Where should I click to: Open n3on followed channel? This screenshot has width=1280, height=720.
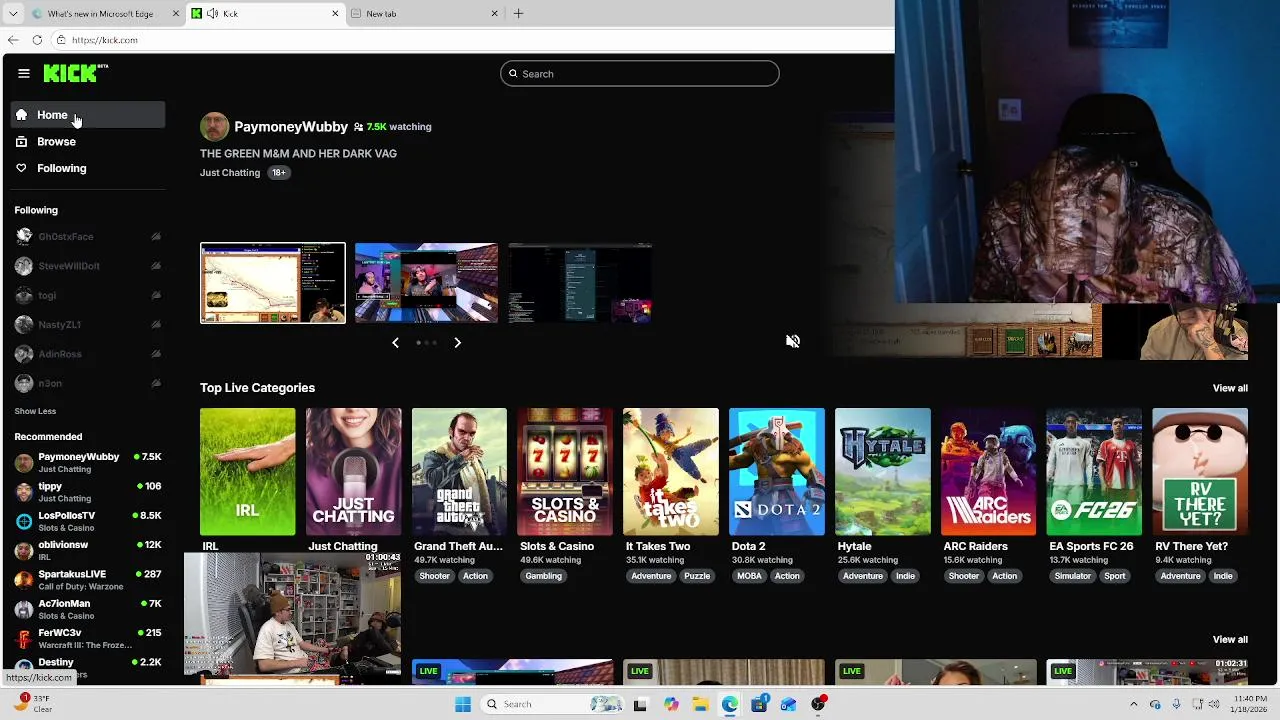[x=88, y=383]
